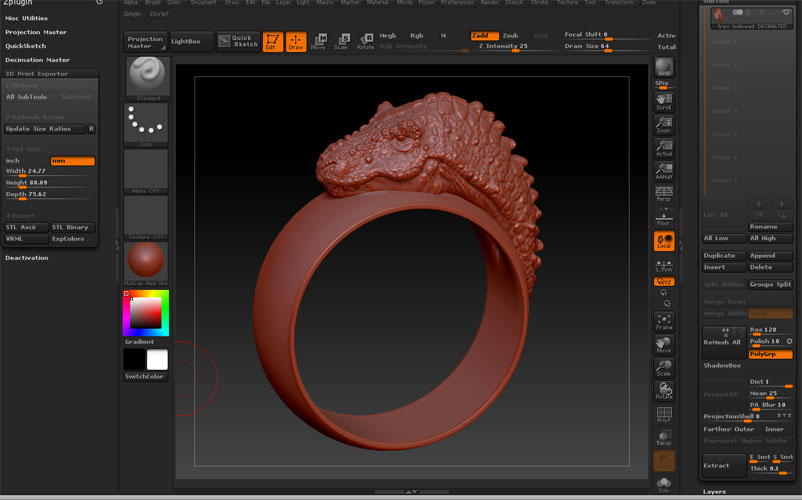Expand the Deactivation section
Image resolution: width=802 pixels, height=500 pixels.
pyautogui.click(x=27, y=258)
